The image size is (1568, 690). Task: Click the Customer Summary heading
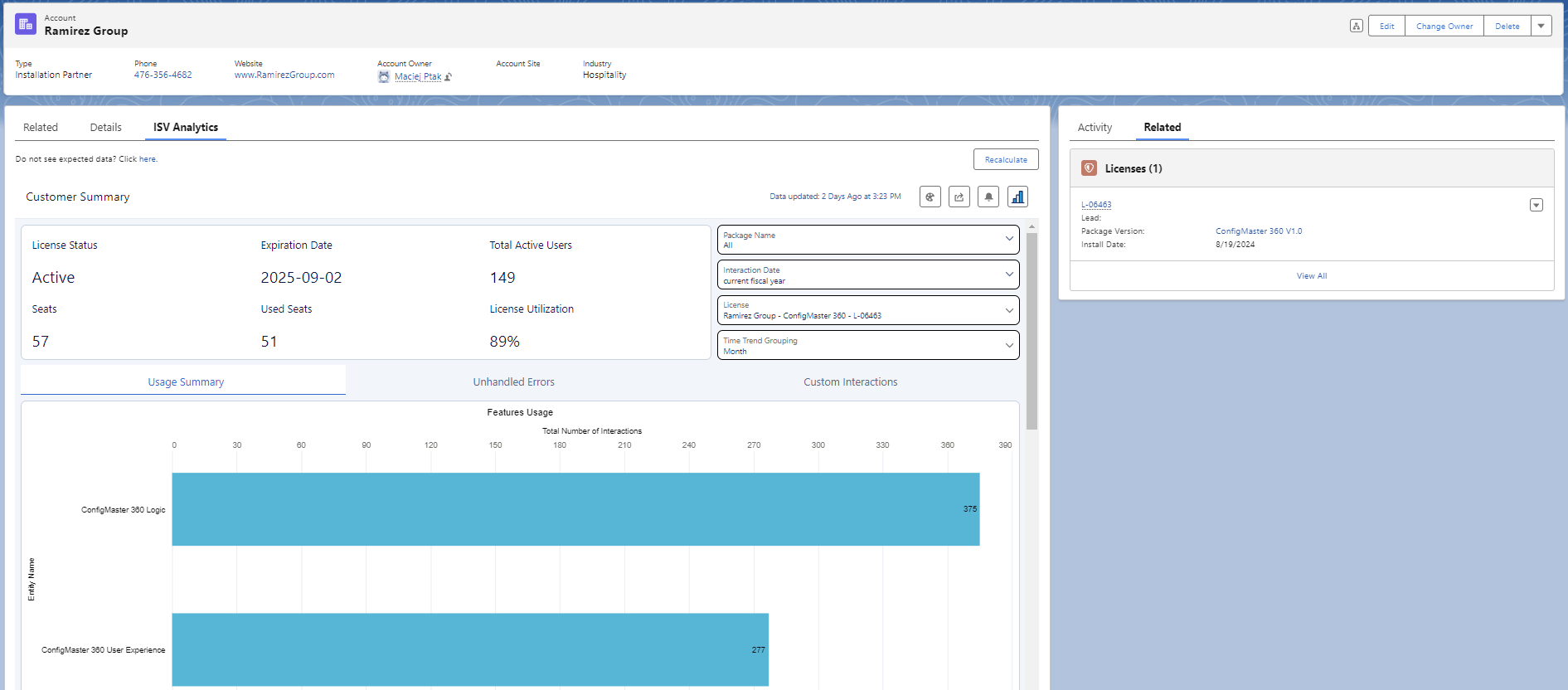click(78, 197)
